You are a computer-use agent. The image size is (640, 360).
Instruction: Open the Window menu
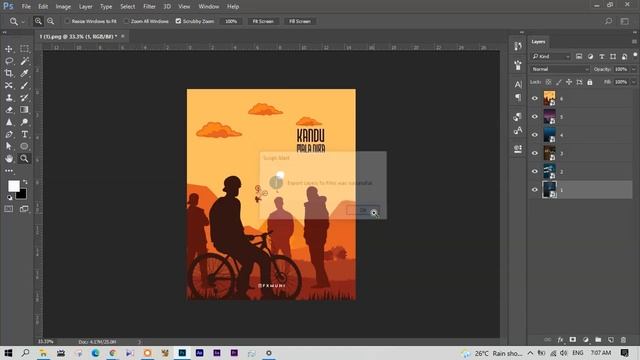pos(209,7)
